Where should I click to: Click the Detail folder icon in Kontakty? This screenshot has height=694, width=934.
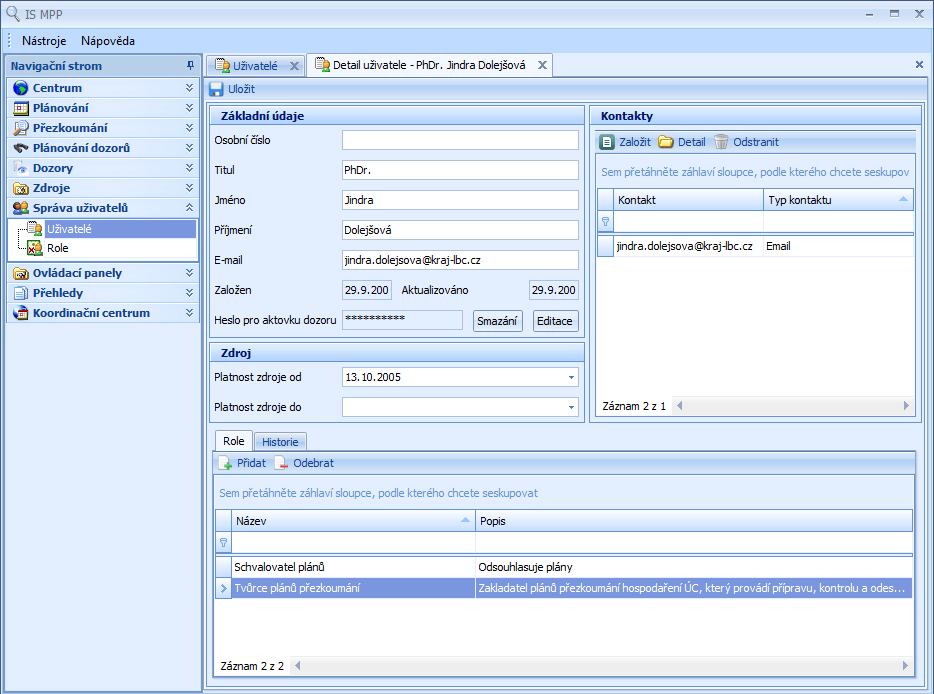point(665,142)
